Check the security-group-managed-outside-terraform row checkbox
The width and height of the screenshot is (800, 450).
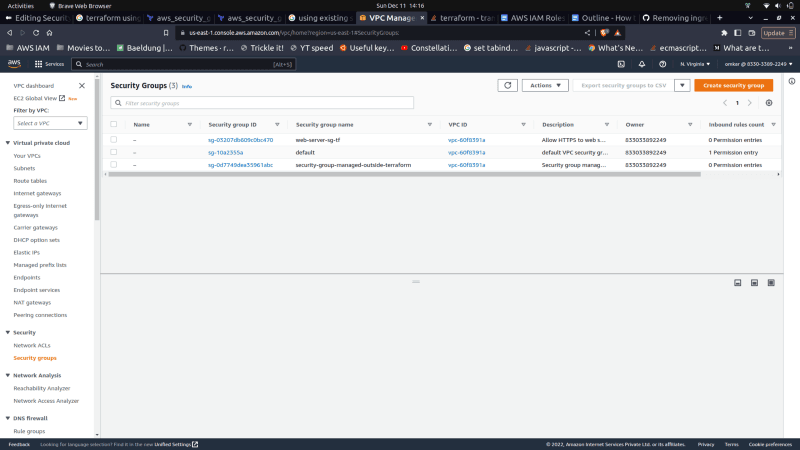click(114, 164)
